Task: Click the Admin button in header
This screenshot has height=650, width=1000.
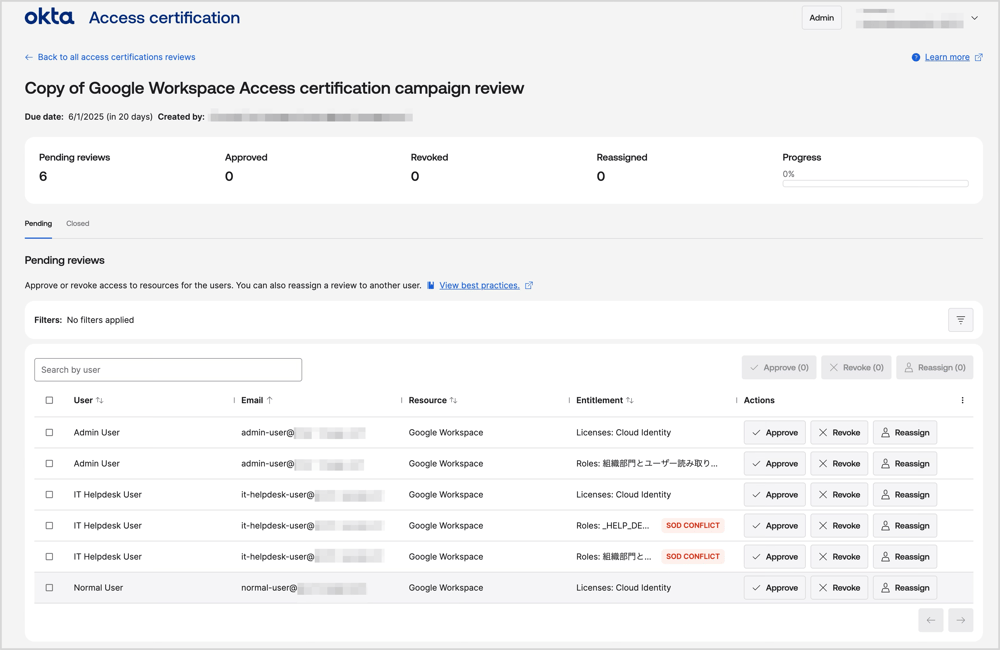Action: [x=821, y=18]
